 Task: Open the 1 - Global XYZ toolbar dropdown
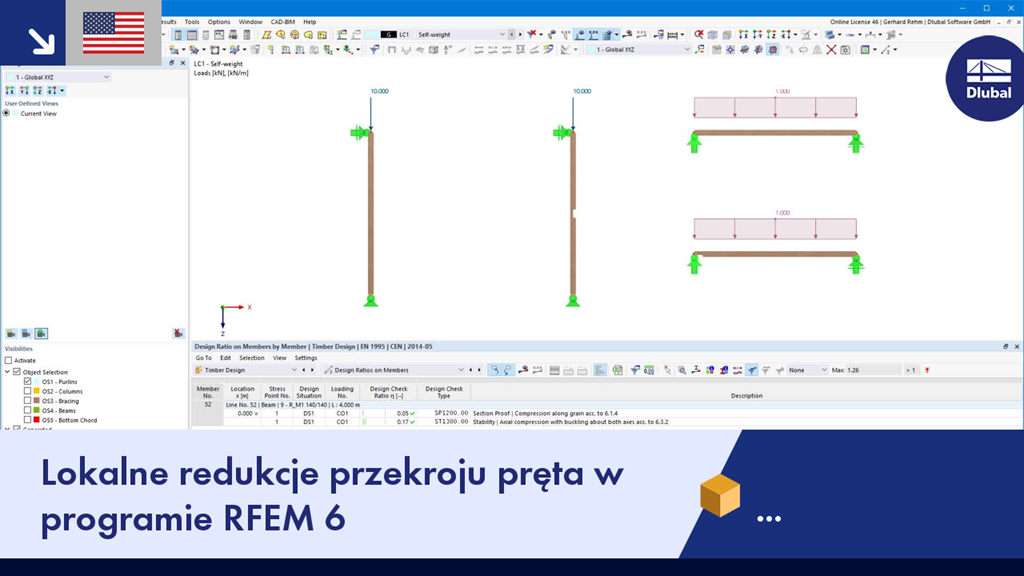coord(686,50)
